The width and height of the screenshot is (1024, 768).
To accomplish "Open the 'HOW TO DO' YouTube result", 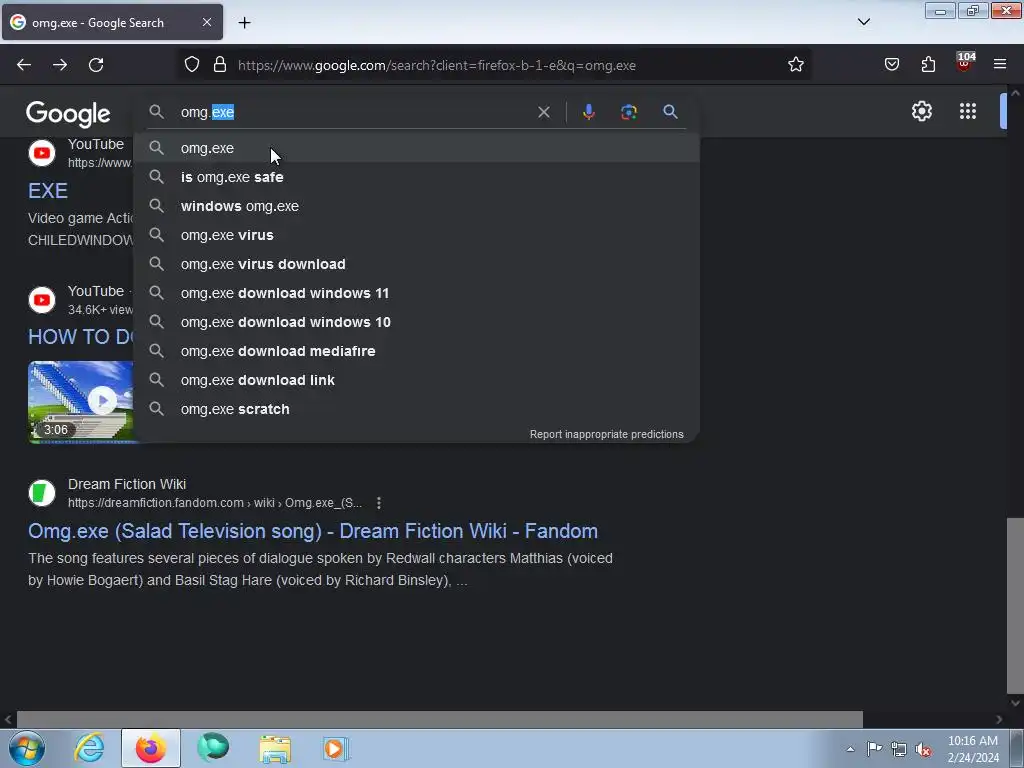I will 80,337.
